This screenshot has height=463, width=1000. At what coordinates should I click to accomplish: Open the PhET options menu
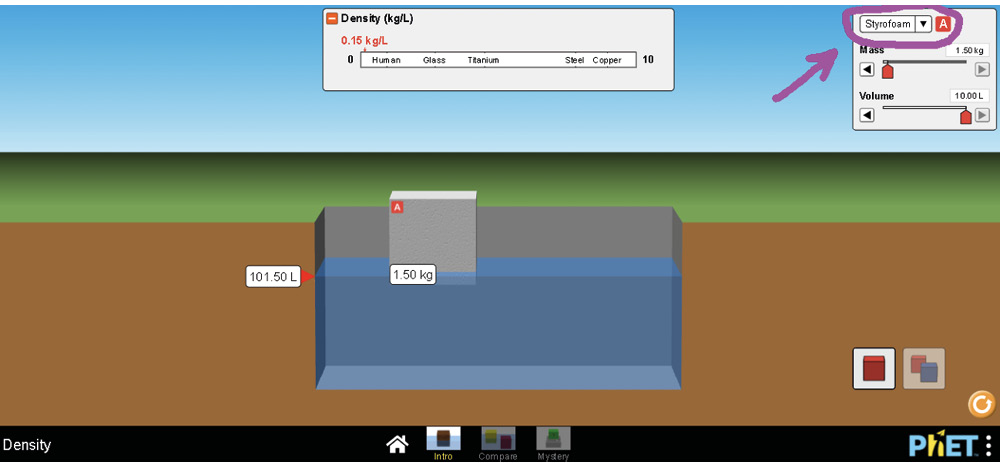coord(989,444)
